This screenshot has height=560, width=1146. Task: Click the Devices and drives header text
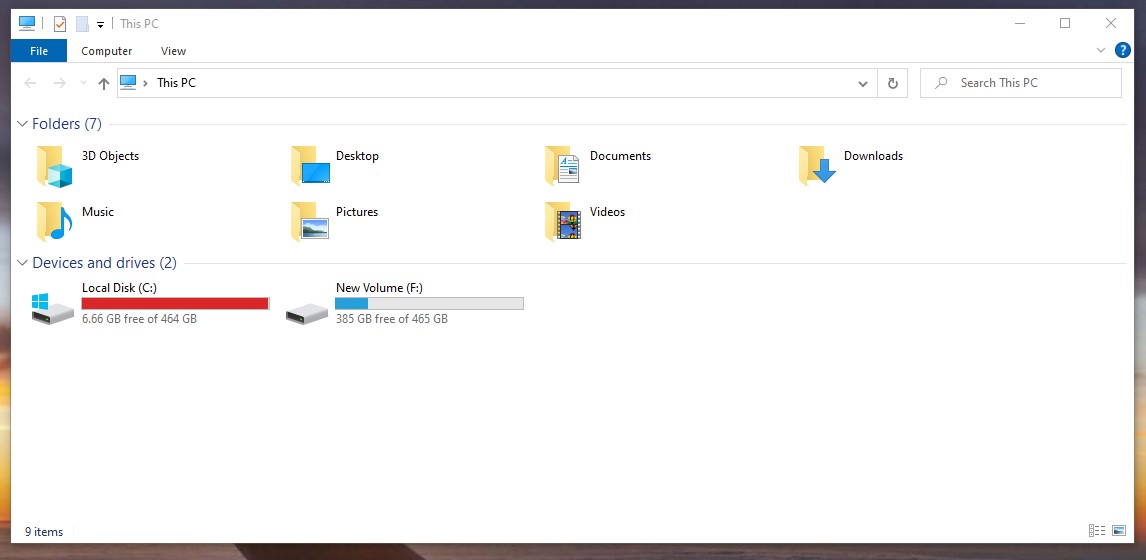[105, 263]
